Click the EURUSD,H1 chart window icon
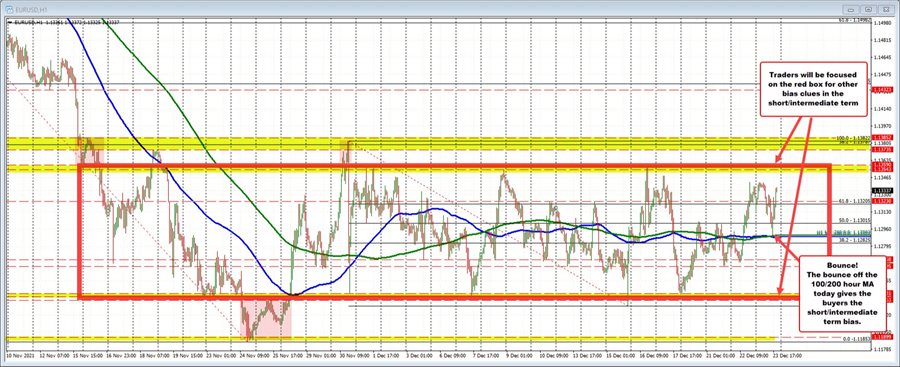The image size is (900, 367). (x=9, y=9)
